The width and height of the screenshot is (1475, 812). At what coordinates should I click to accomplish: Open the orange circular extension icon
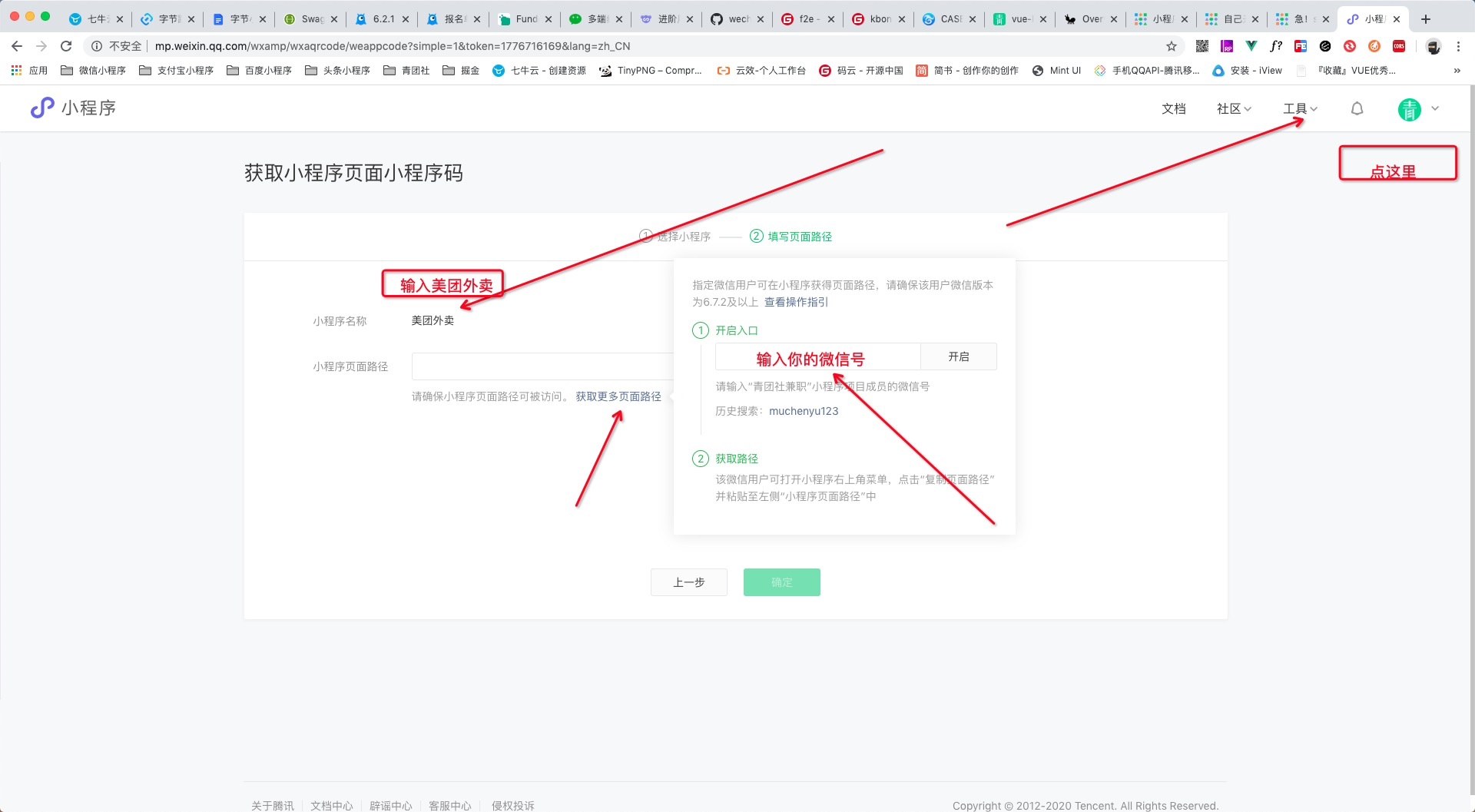1374,46
